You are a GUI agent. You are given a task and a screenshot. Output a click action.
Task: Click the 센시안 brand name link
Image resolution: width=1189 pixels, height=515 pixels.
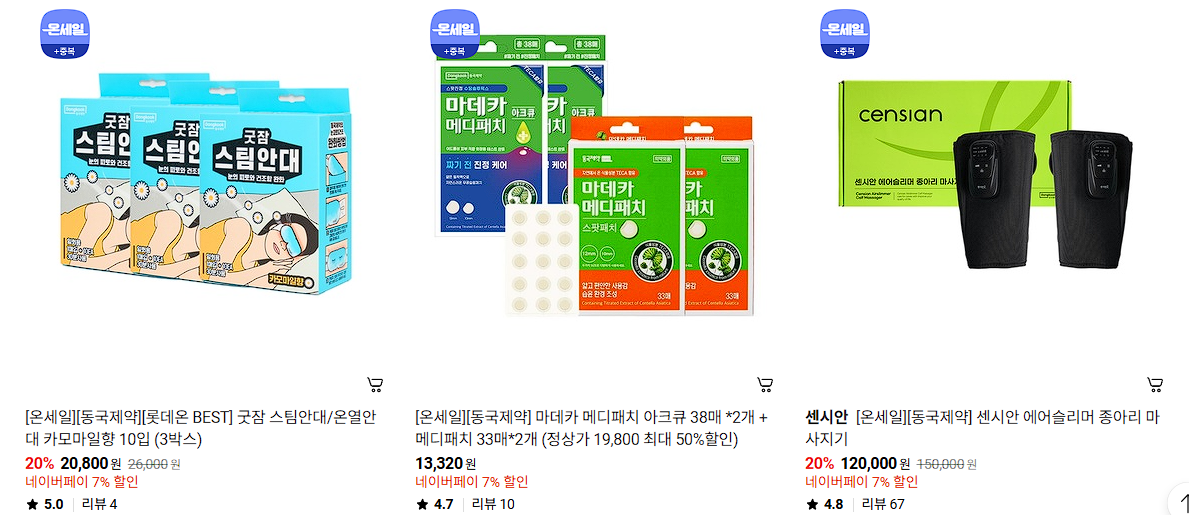[x=826, y=418]
